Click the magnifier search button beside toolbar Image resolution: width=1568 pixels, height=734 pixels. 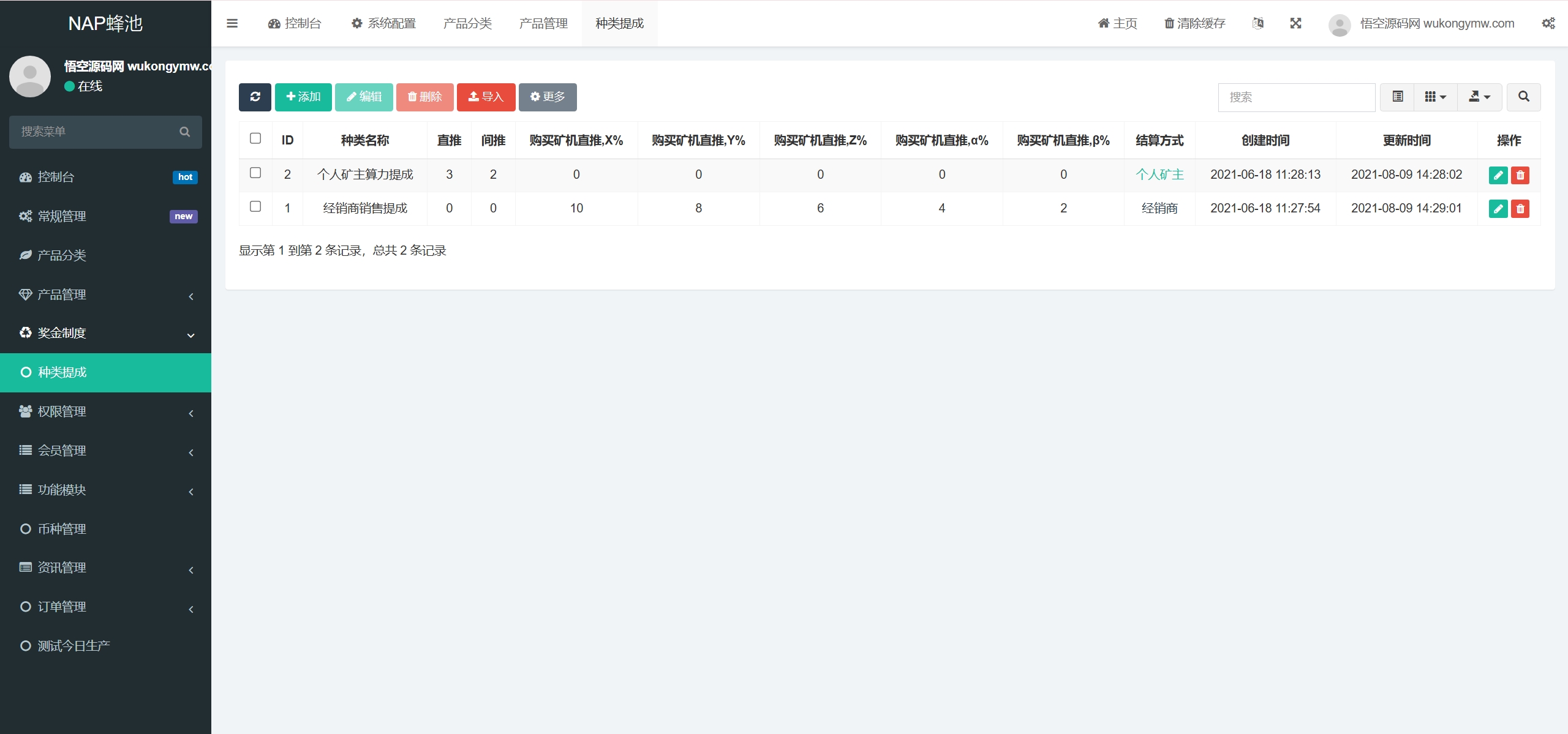tap(1523, 97)
